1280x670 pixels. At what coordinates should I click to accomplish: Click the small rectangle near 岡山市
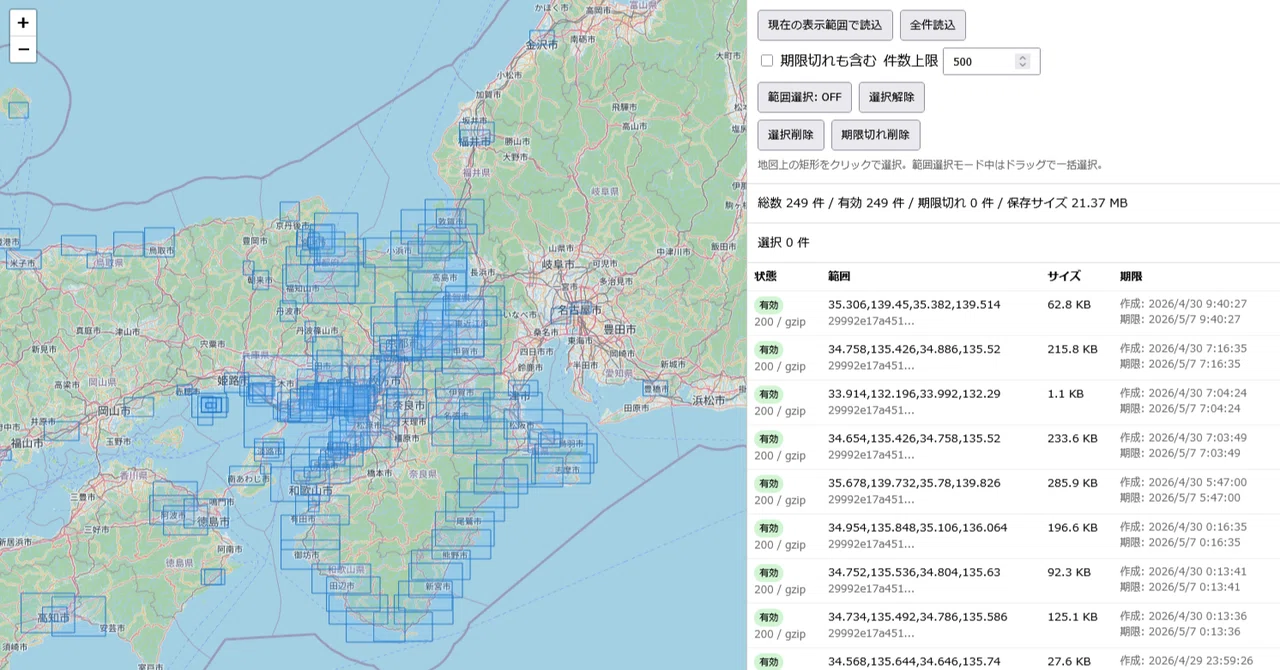(138, 406)
